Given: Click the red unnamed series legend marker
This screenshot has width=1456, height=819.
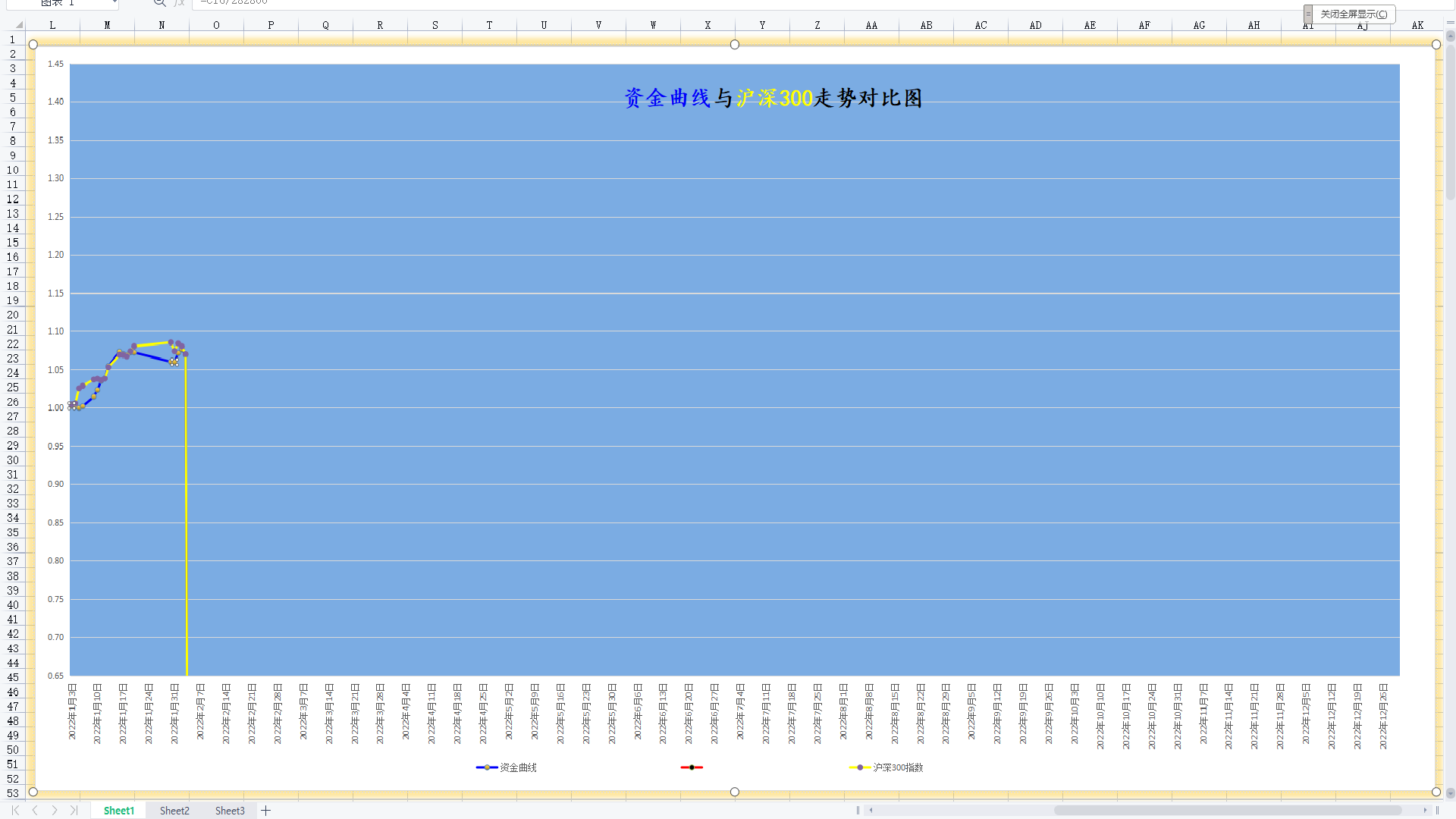Looking at the screenshot, I should pos(692,767).
